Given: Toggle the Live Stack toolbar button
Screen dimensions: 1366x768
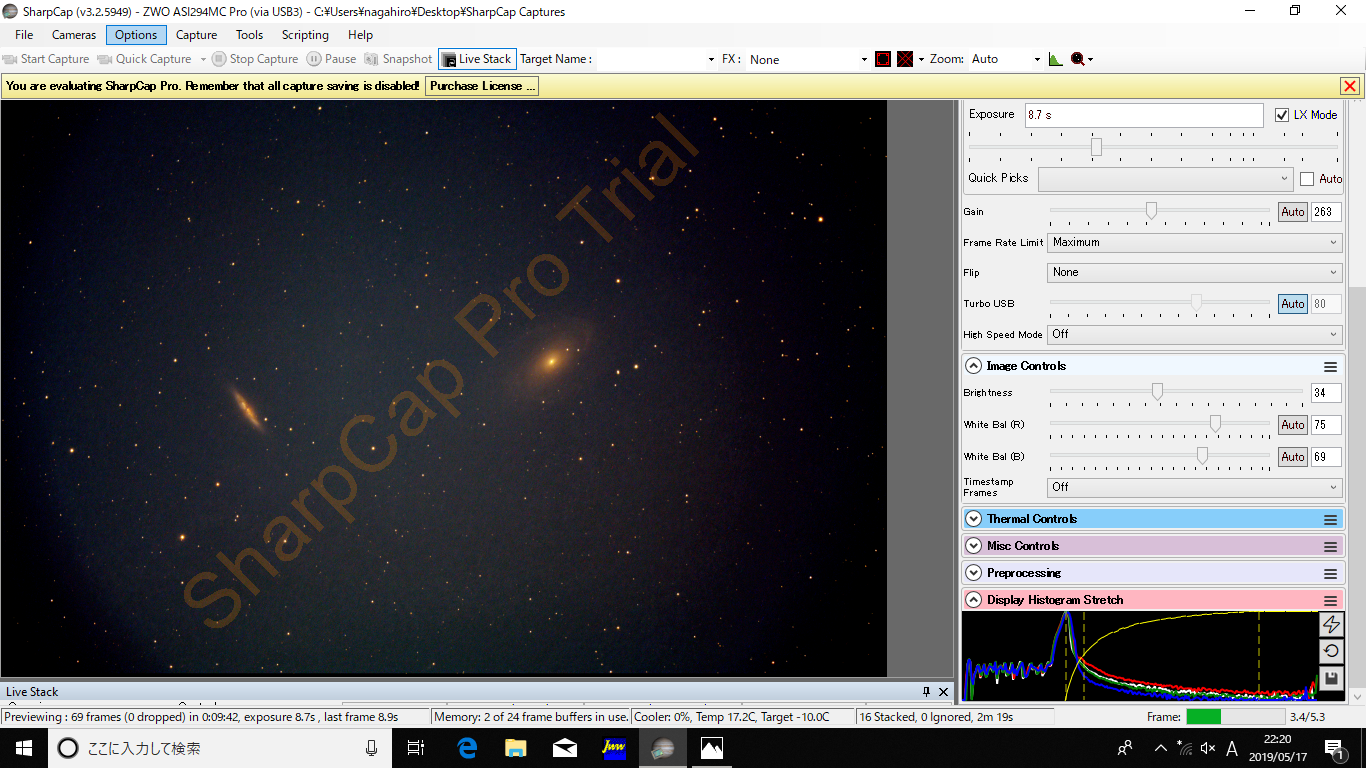Looking at the screenshot, I should [477, 59].
